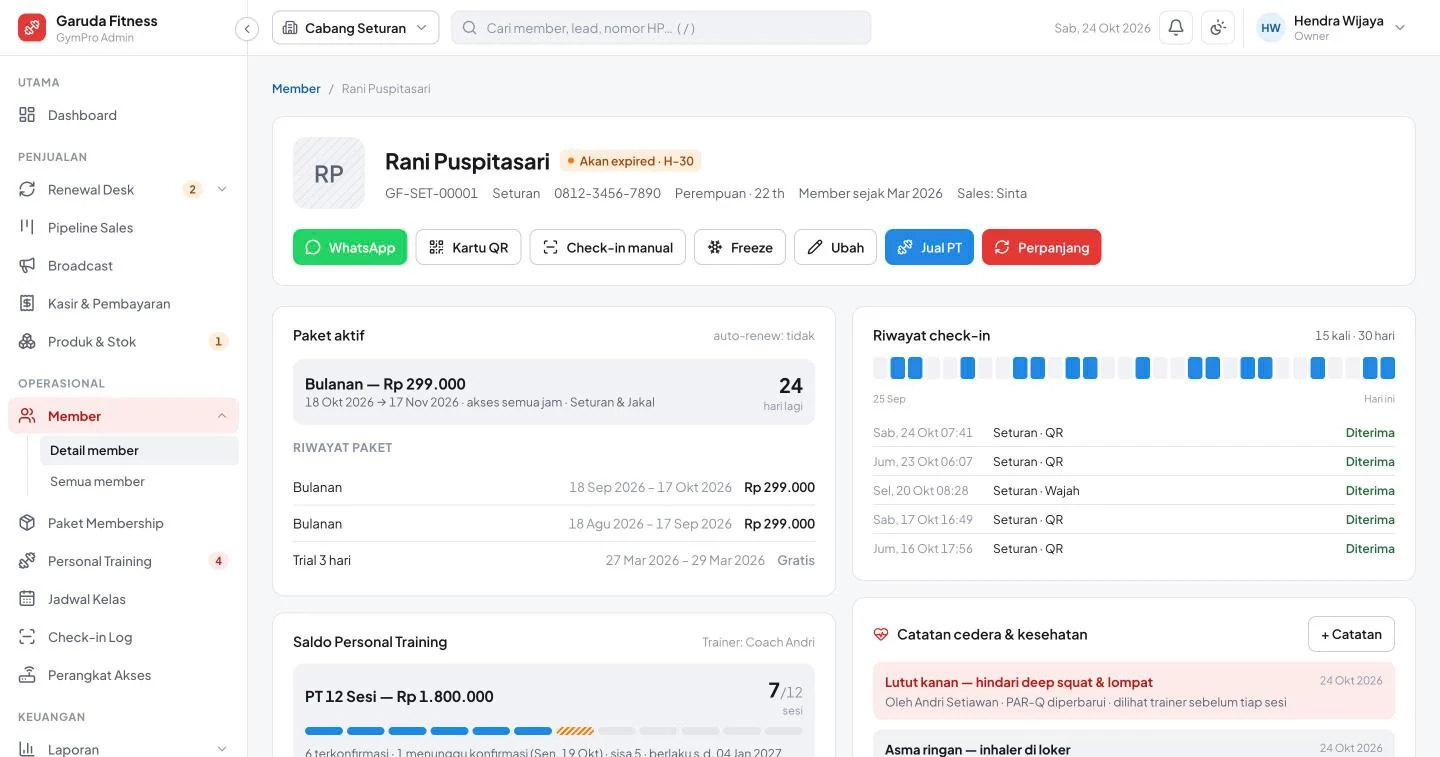1440x757 pixels.
Task: Click the Pipeline Sales icon
Action: [x=27, y=227]
